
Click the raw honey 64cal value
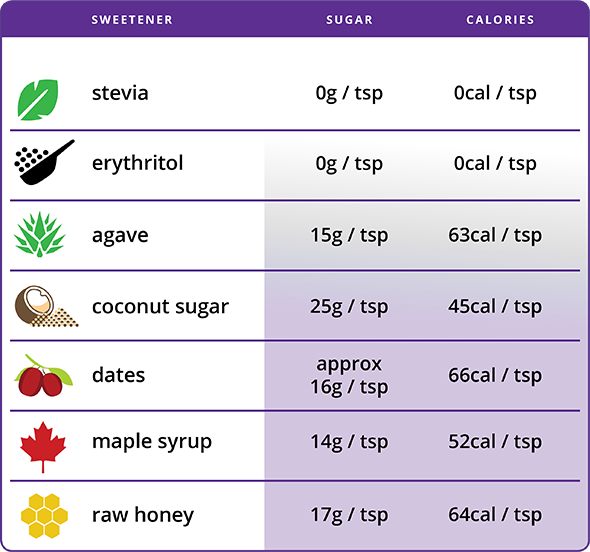(495, 515)
